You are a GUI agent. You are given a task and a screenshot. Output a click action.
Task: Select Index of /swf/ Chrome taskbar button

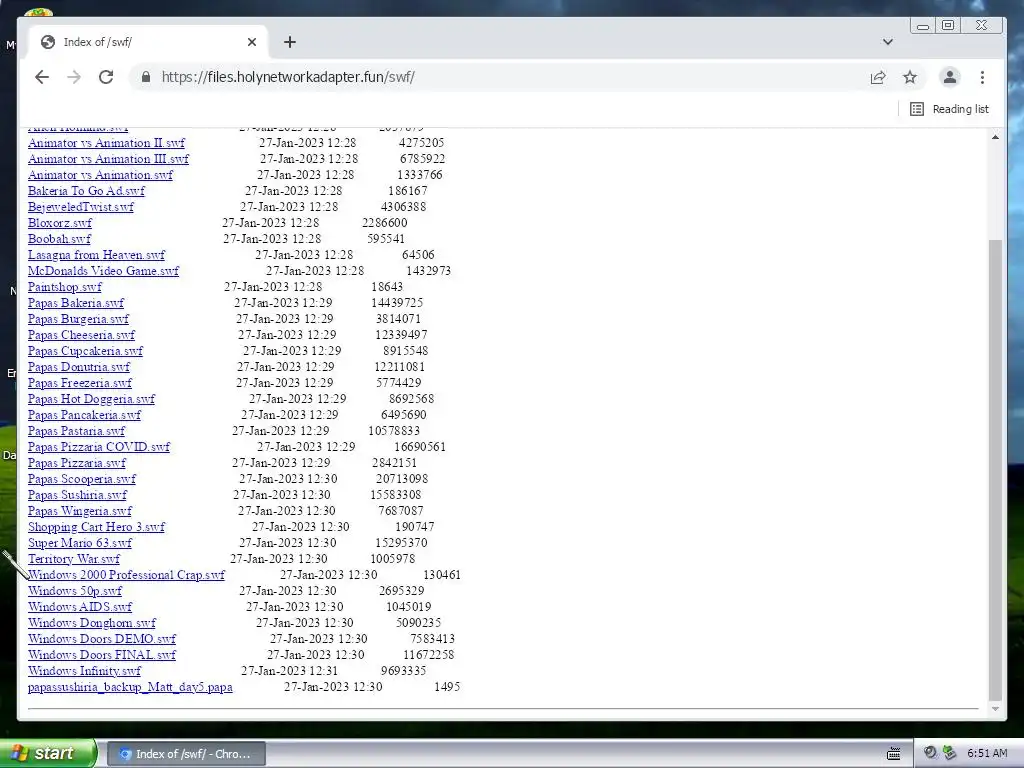185,754
